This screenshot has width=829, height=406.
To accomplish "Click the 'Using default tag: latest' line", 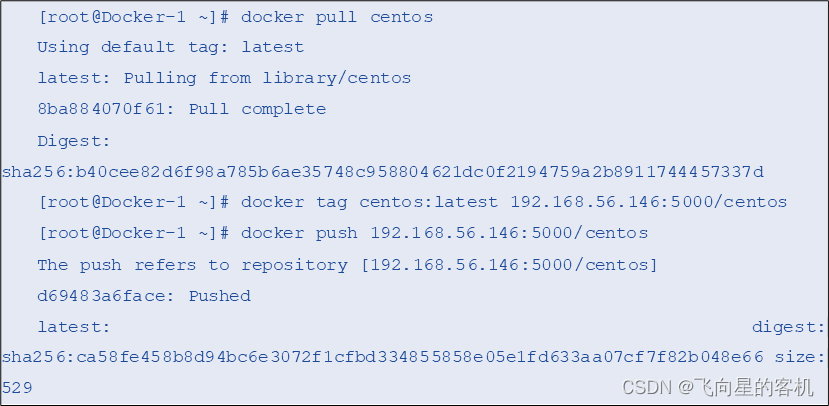I will pos(170,47).
